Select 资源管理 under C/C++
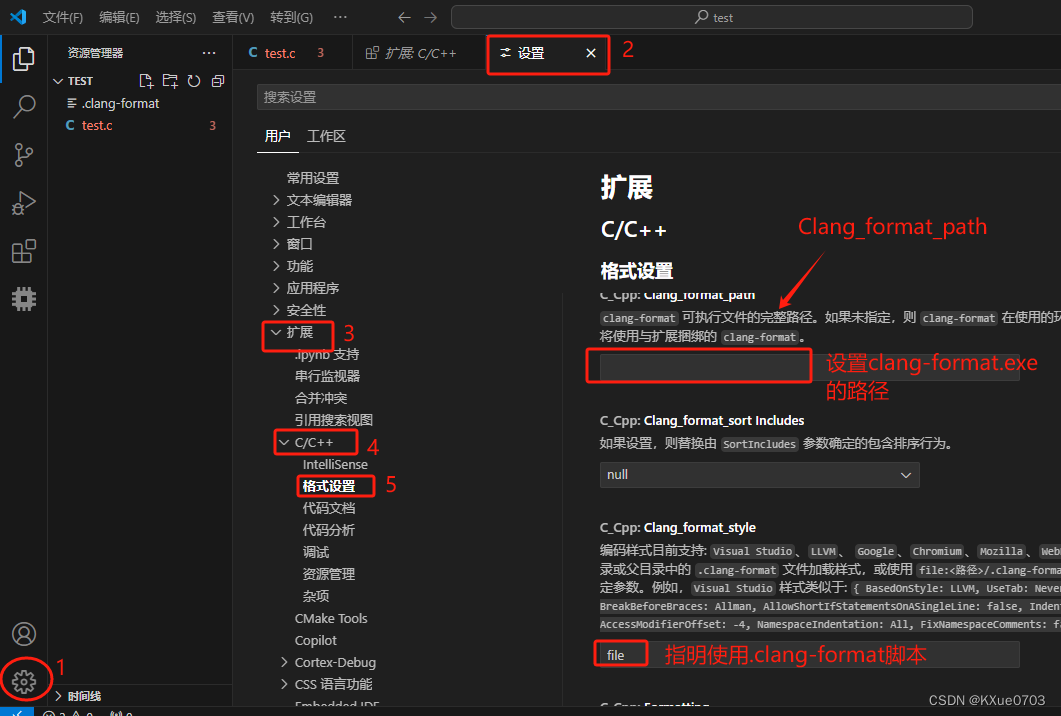 tap(329, 575)
